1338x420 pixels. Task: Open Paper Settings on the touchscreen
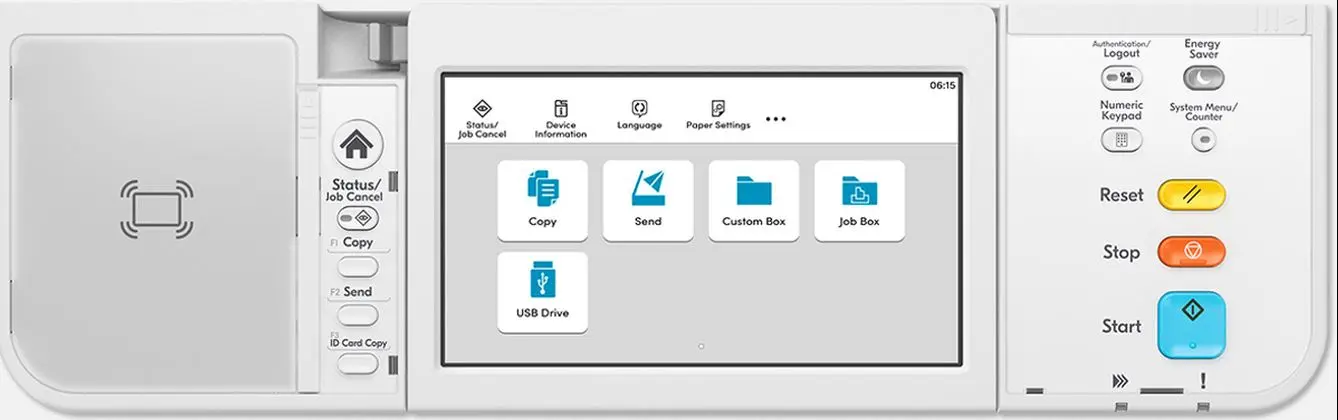pyautogui.click(x=717, y=115)
